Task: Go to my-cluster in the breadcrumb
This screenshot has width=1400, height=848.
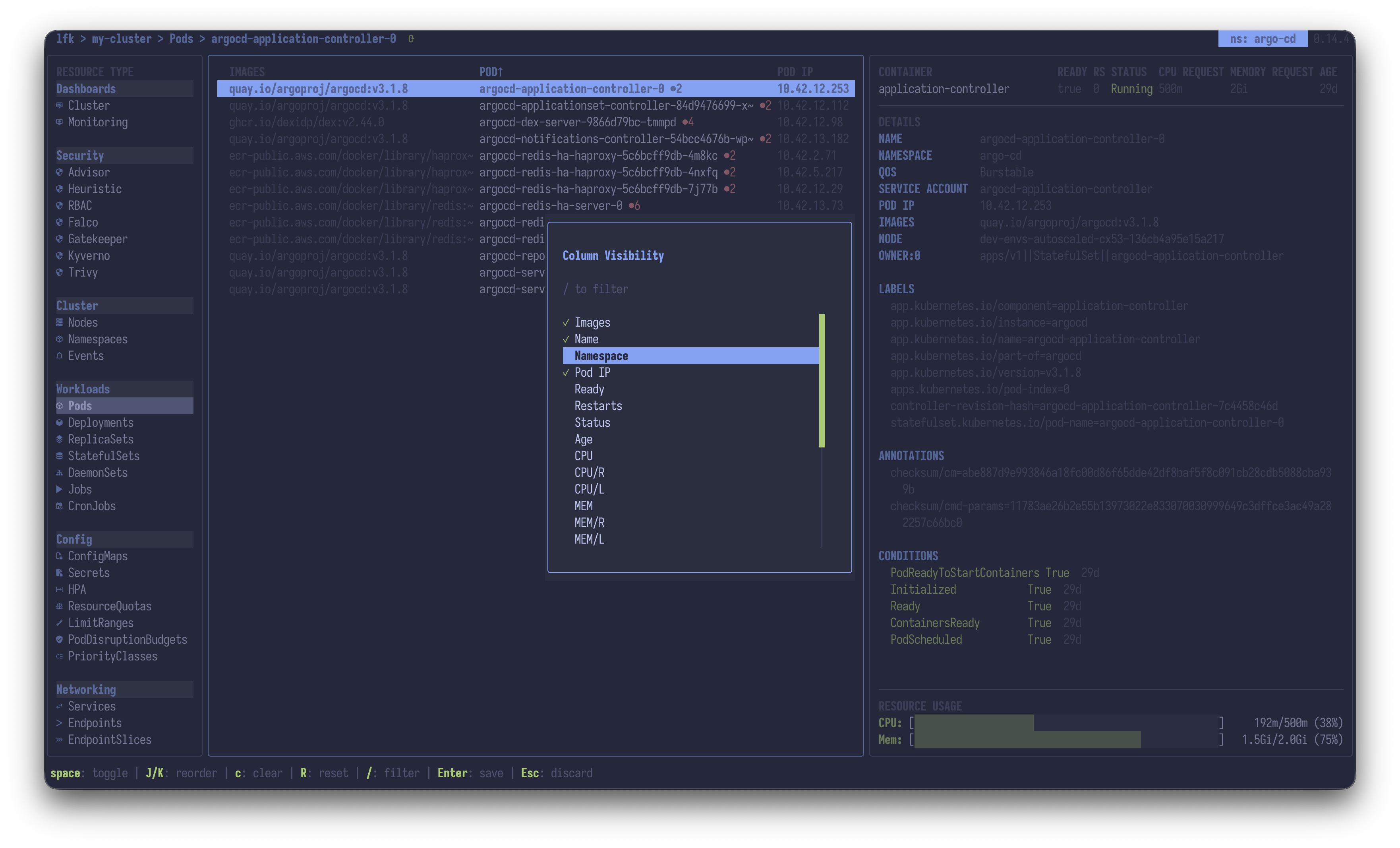Action: coord(122,39)
